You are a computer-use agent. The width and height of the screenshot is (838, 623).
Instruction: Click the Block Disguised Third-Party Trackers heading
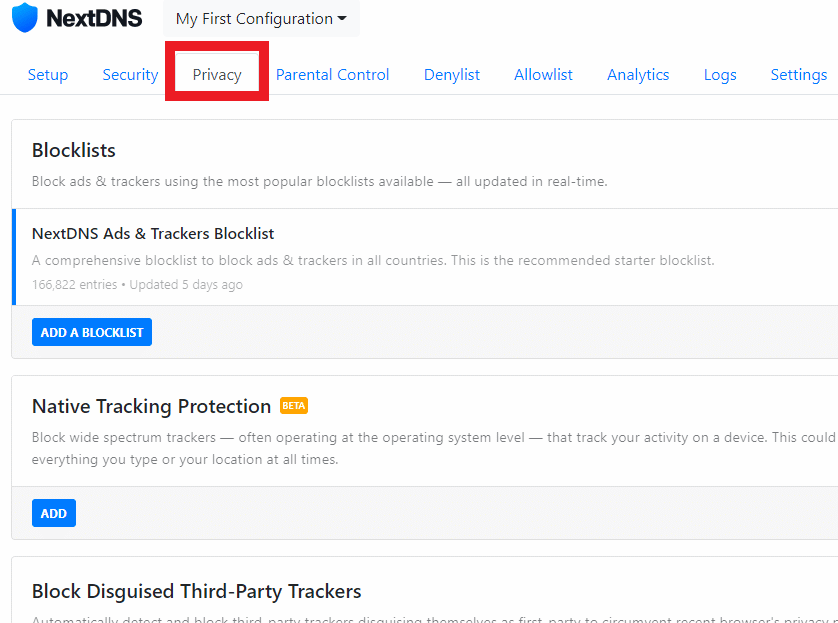(x=197, y=591)
